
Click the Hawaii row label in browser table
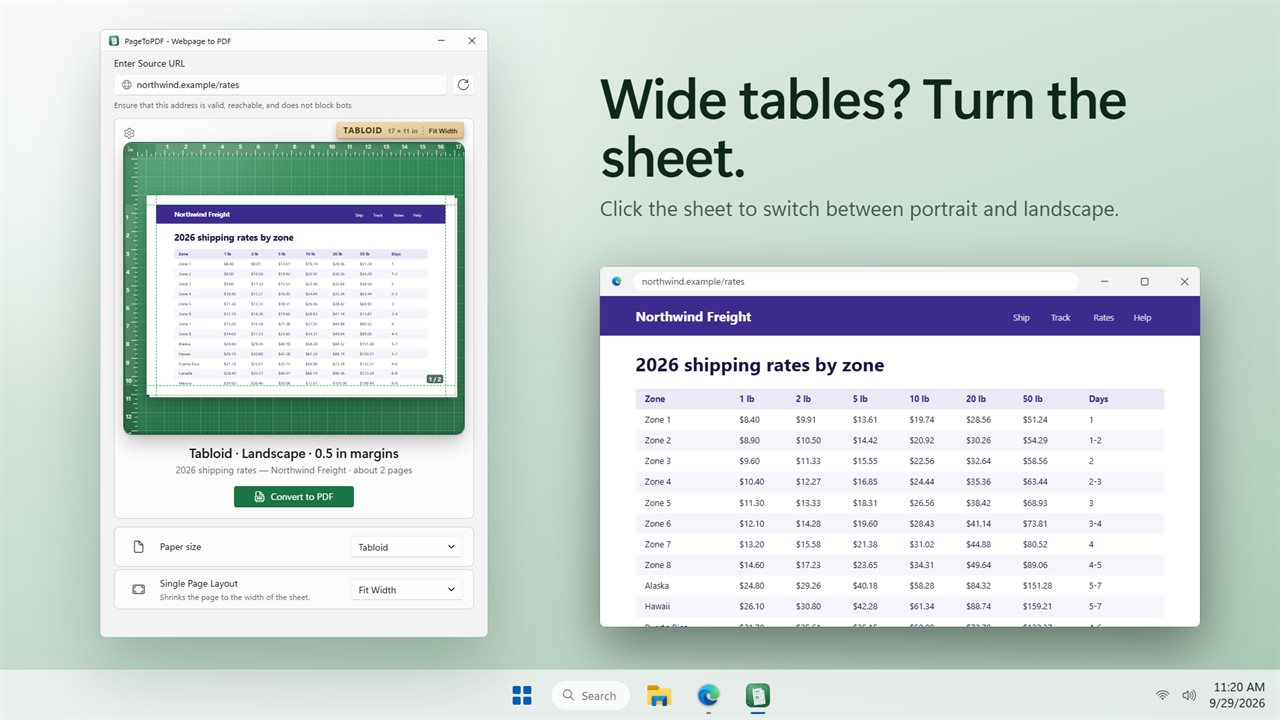coord(657,607)
